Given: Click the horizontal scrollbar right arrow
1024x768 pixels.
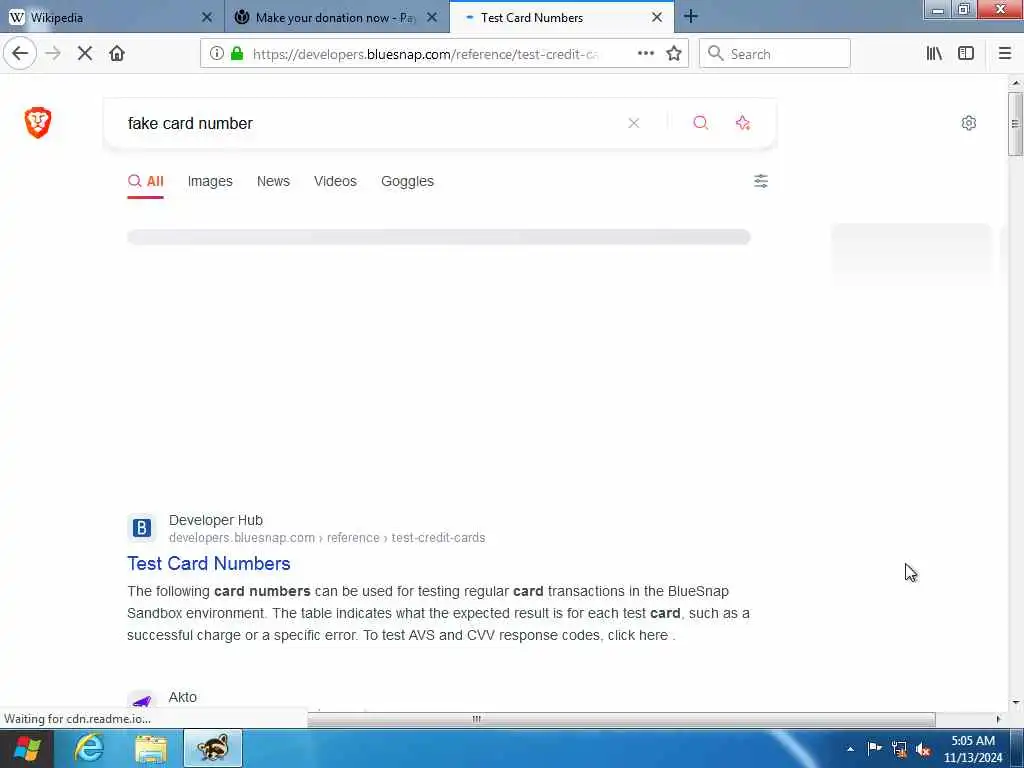Looking at the screenshot, I should (x=998, y=719).
